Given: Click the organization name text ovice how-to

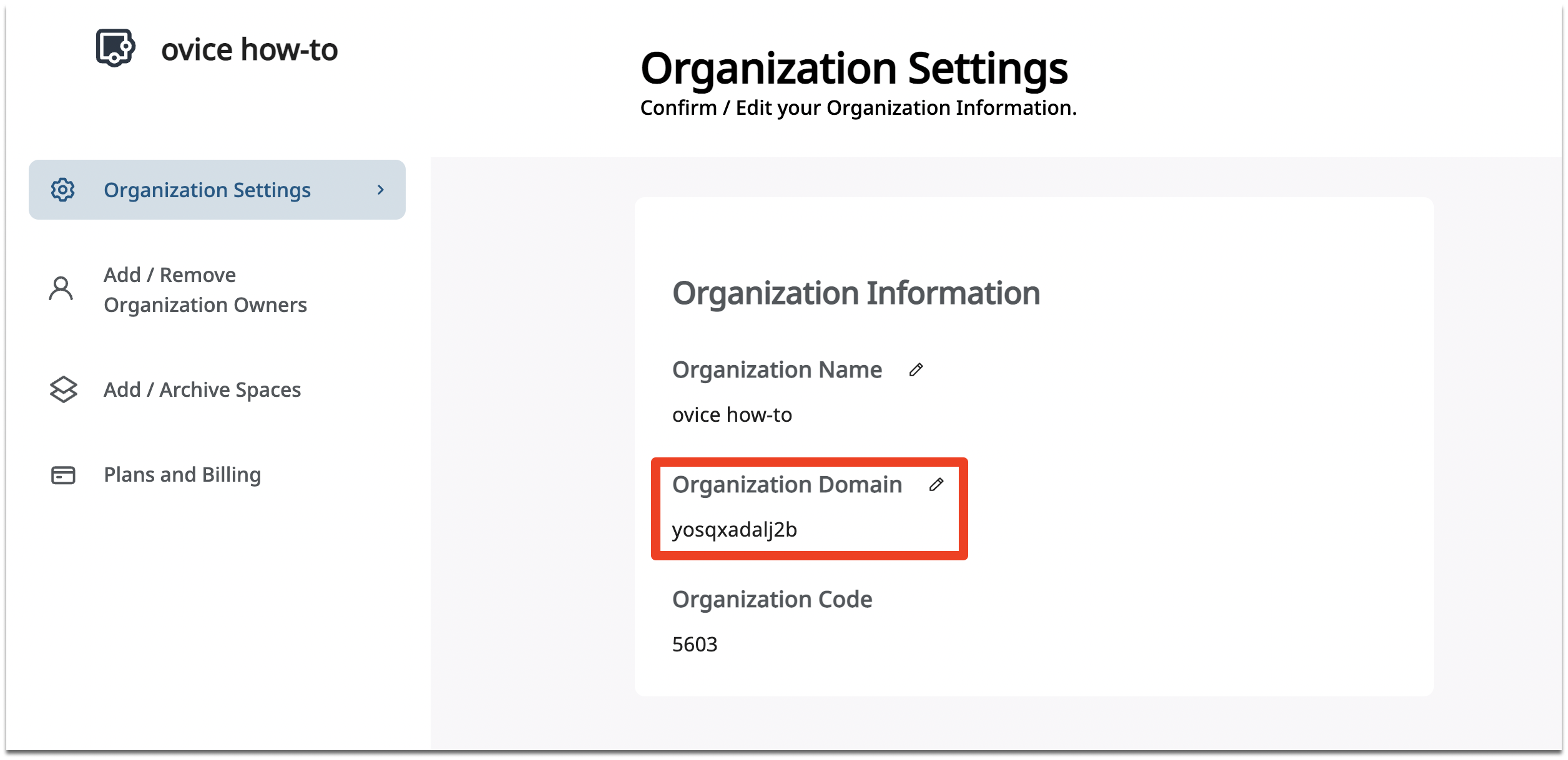Looking at the screenshot, I should (x=250, y=50).
